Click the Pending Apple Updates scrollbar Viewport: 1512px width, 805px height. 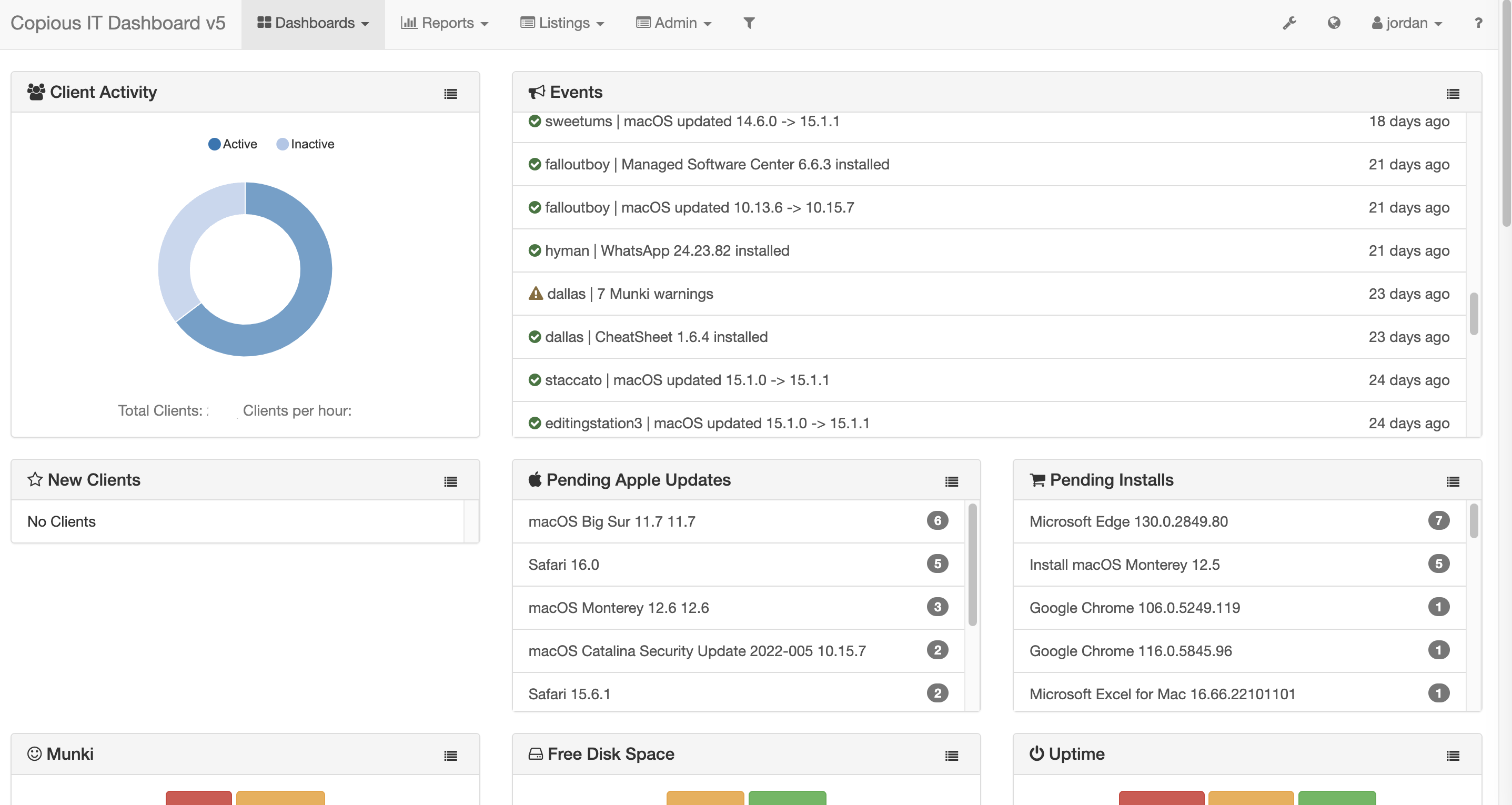tap(972, 565)
